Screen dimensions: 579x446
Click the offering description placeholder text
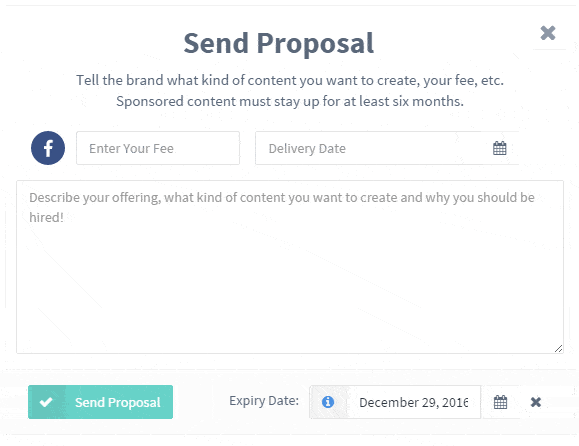coord(282,207)
